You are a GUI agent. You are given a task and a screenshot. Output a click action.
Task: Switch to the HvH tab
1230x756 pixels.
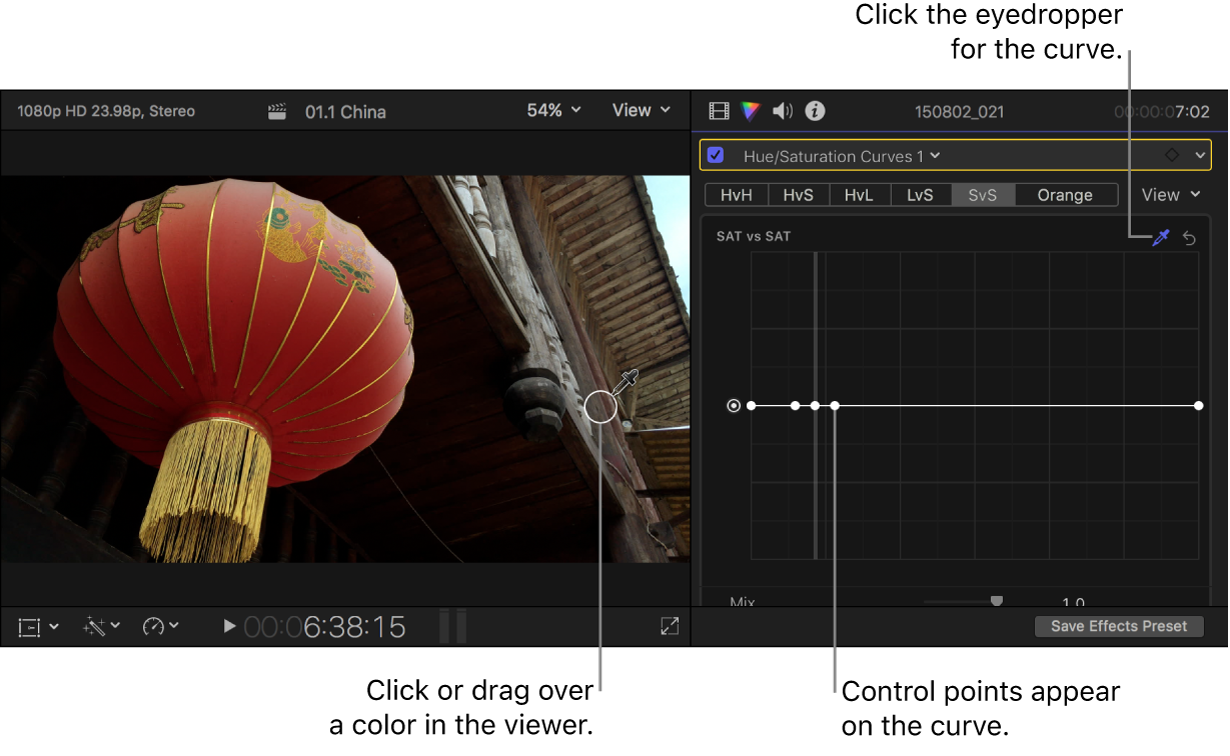735,194
